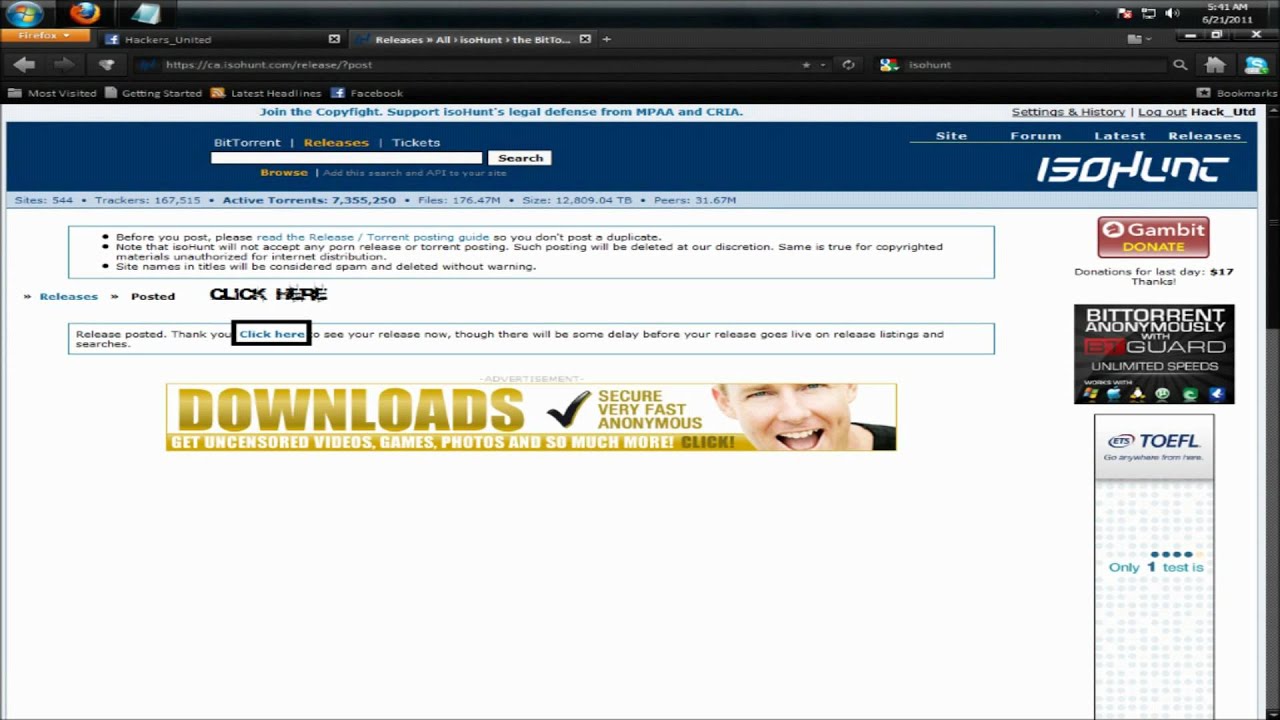1280x720 pixels.
Task: Open the Join the Copyfight link
Action: (x=501, y=112)
